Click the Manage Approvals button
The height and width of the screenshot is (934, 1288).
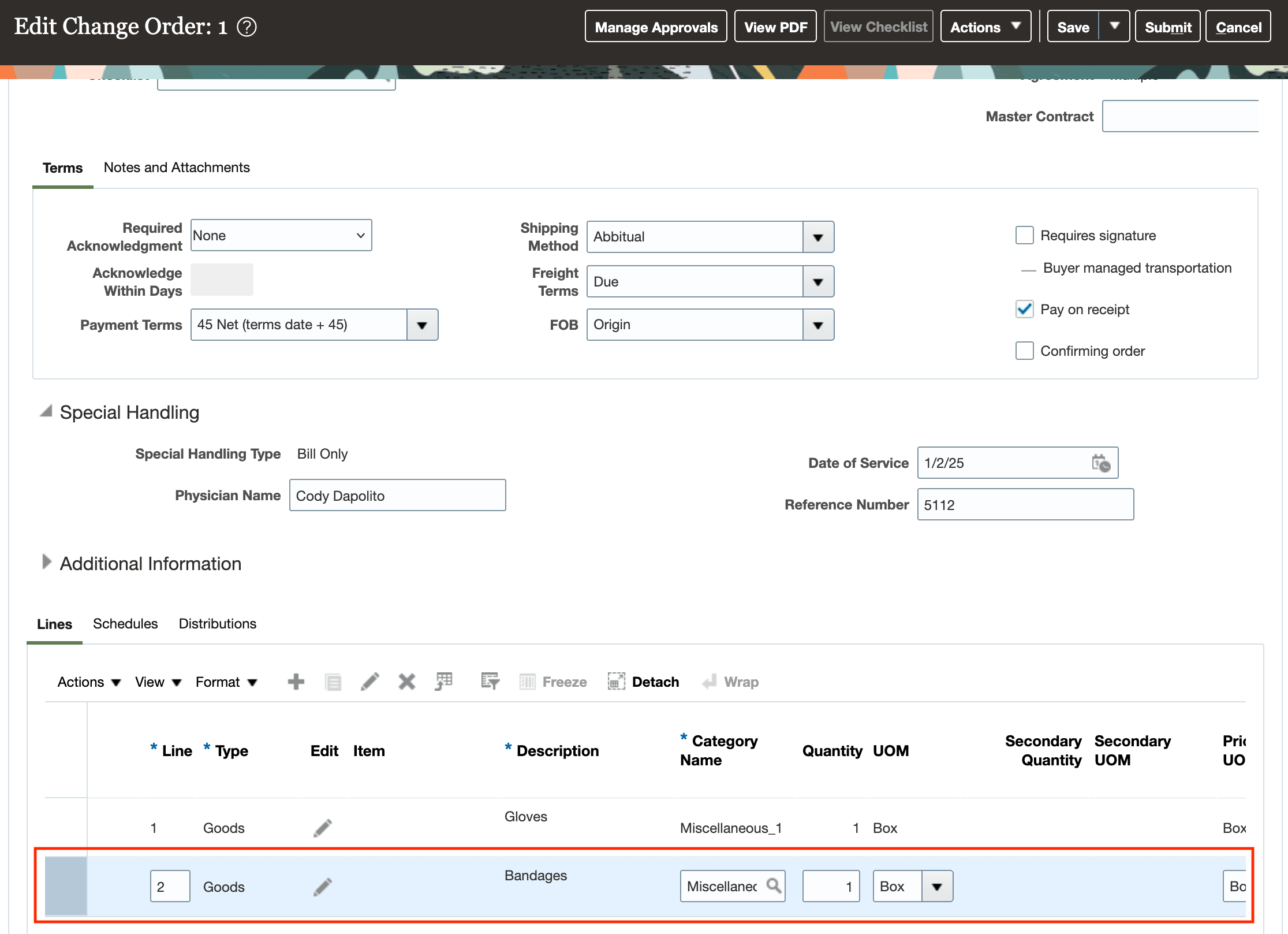(656, 27)
